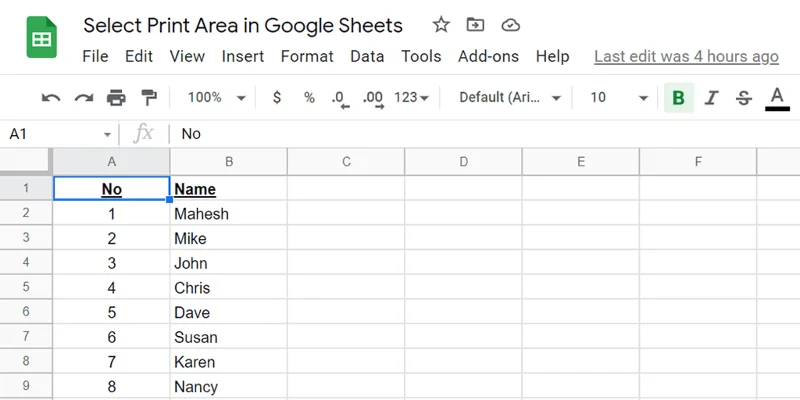Viewport: 800px width, 400px height.
Task: Open font size dropdown
Action: pos(619,97)
